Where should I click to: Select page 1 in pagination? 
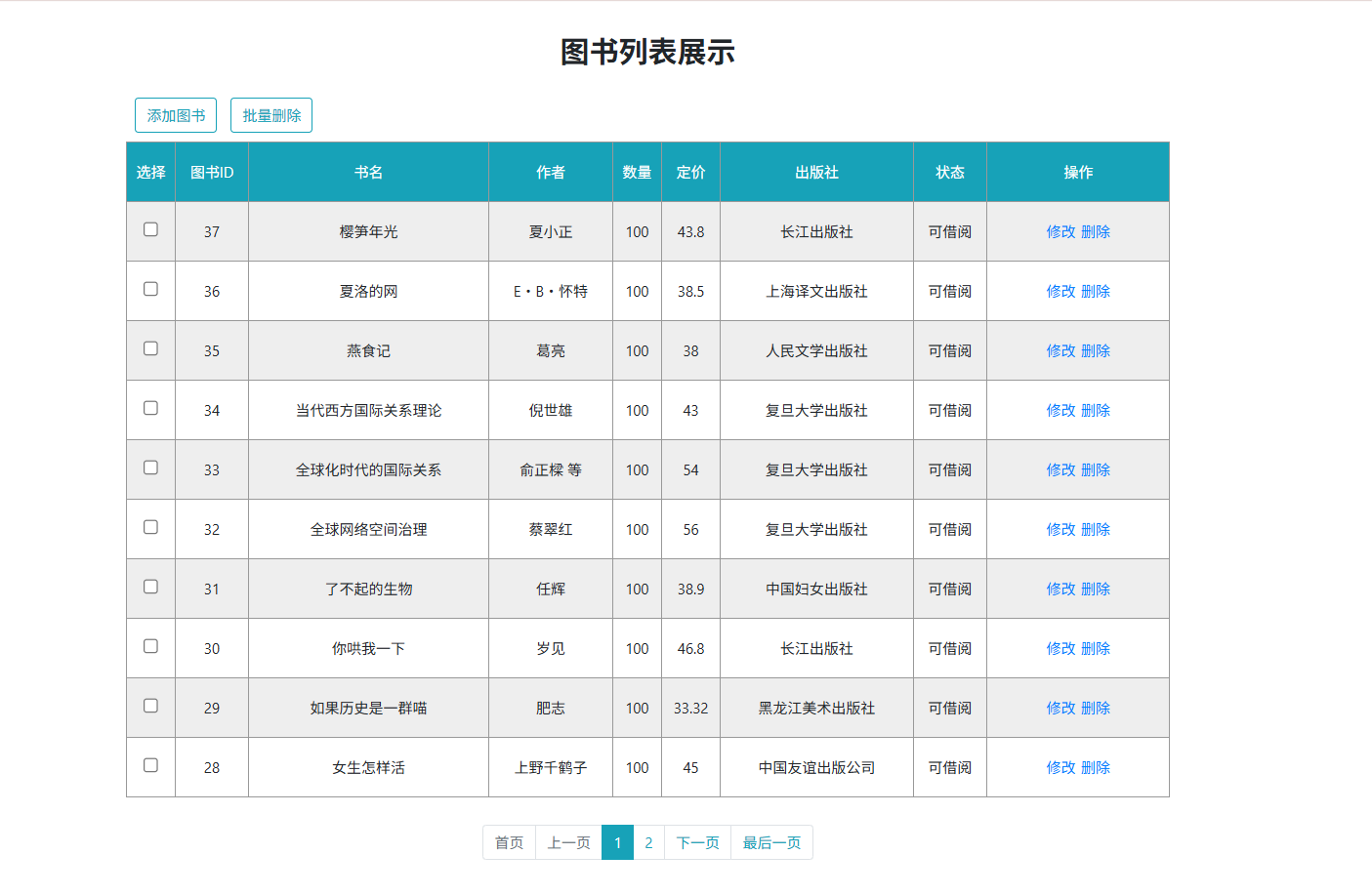click(x=617, y=842)
